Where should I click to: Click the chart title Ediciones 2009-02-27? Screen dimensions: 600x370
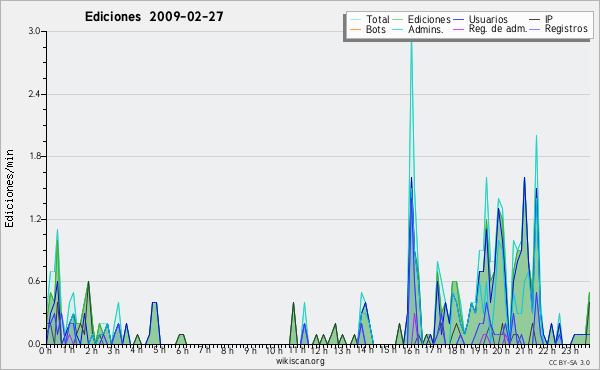coord(154,16)
